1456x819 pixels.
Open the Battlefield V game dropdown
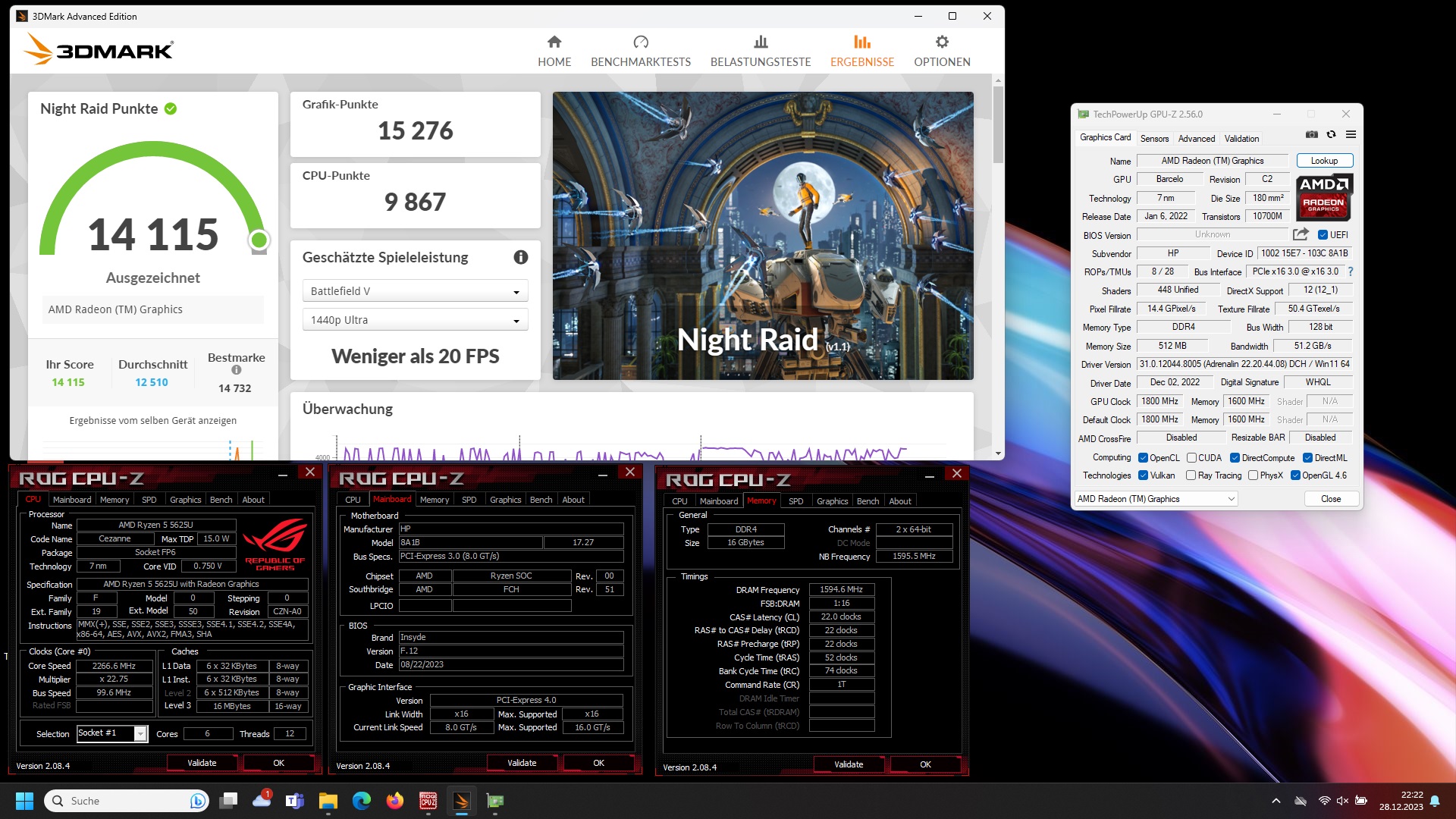point(415,291)
